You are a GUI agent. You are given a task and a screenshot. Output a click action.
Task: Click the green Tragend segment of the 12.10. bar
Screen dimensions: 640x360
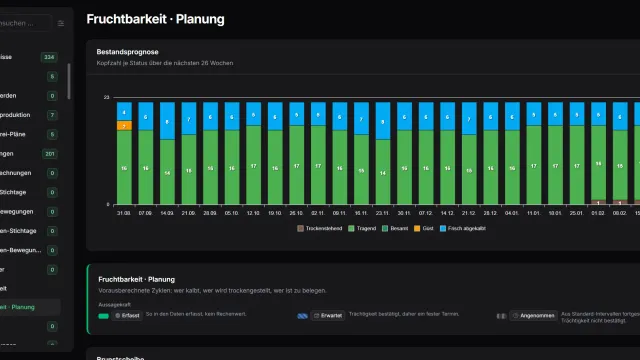click(x=253, y=165)
